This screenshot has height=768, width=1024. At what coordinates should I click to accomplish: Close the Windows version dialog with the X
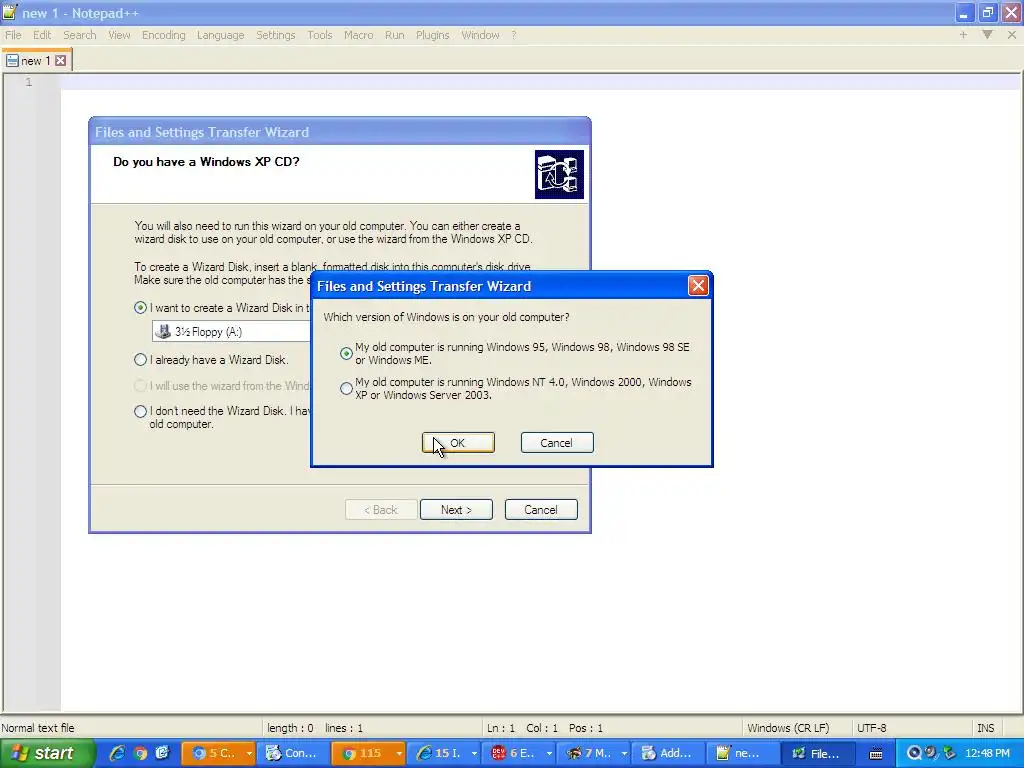pos(698,285)
